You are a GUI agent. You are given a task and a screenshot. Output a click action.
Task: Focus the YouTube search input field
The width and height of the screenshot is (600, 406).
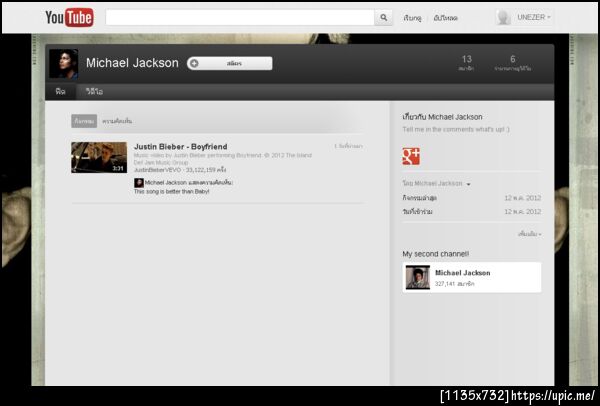pyautogui.click(x=240, y=18)
